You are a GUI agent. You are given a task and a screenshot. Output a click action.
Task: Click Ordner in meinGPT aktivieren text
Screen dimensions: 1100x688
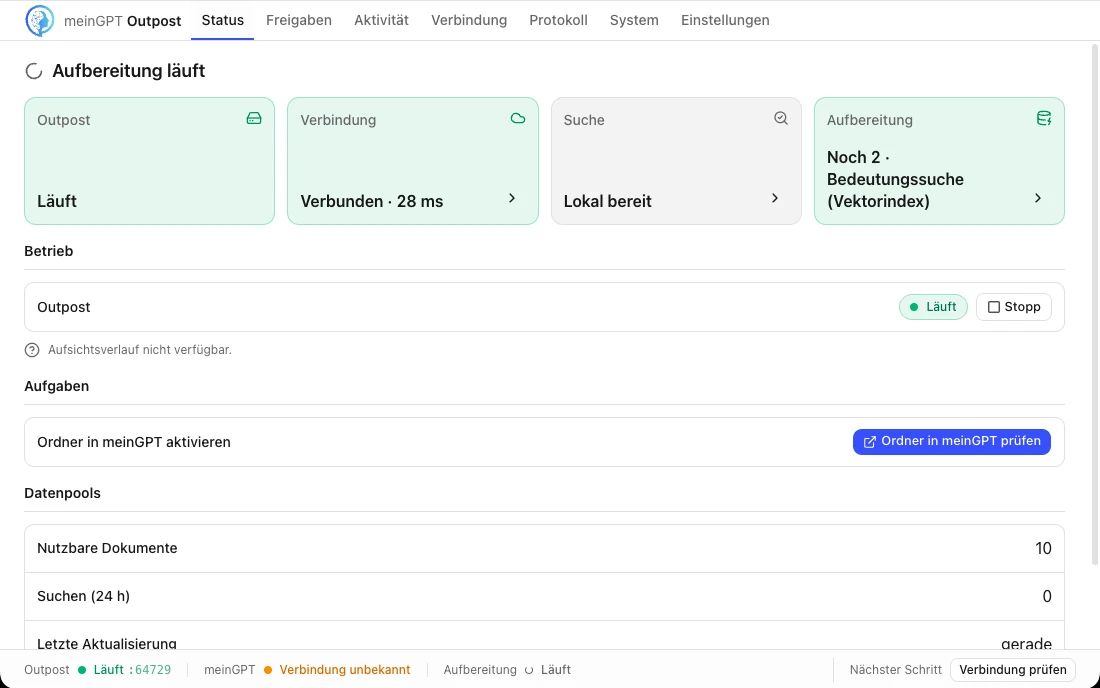click(x=134, y=443)
